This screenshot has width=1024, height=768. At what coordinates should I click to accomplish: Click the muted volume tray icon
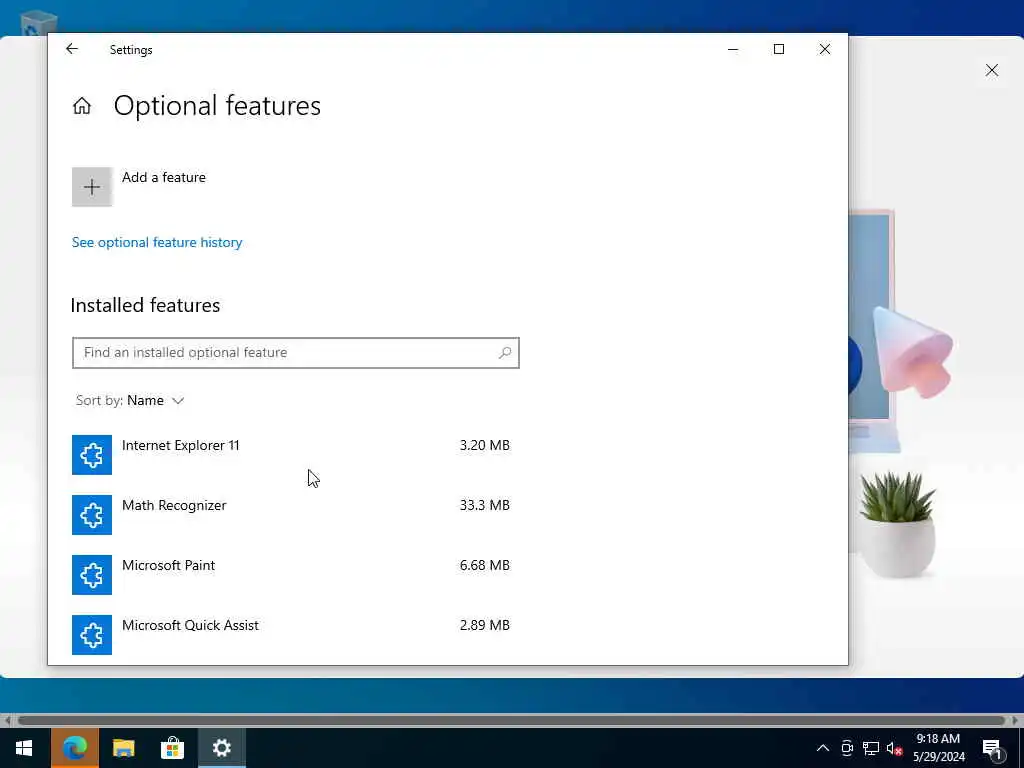click(894, 748)
